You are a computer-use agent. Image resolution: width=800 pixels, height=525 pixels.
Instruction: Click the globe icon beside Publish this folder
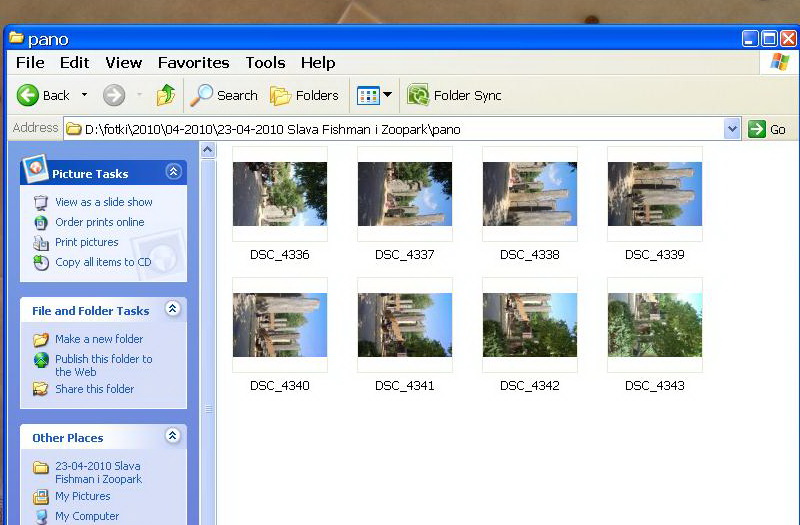[x=41, y=360]
